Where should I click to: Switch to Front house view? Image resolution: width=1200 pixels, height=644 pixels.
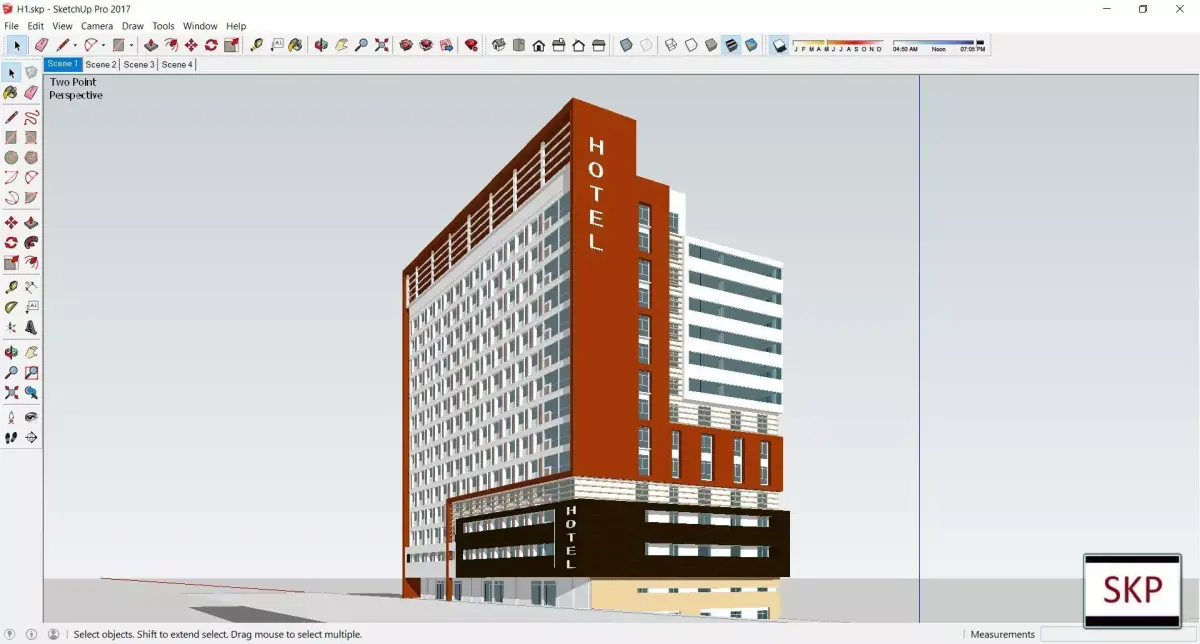[538, 45]
